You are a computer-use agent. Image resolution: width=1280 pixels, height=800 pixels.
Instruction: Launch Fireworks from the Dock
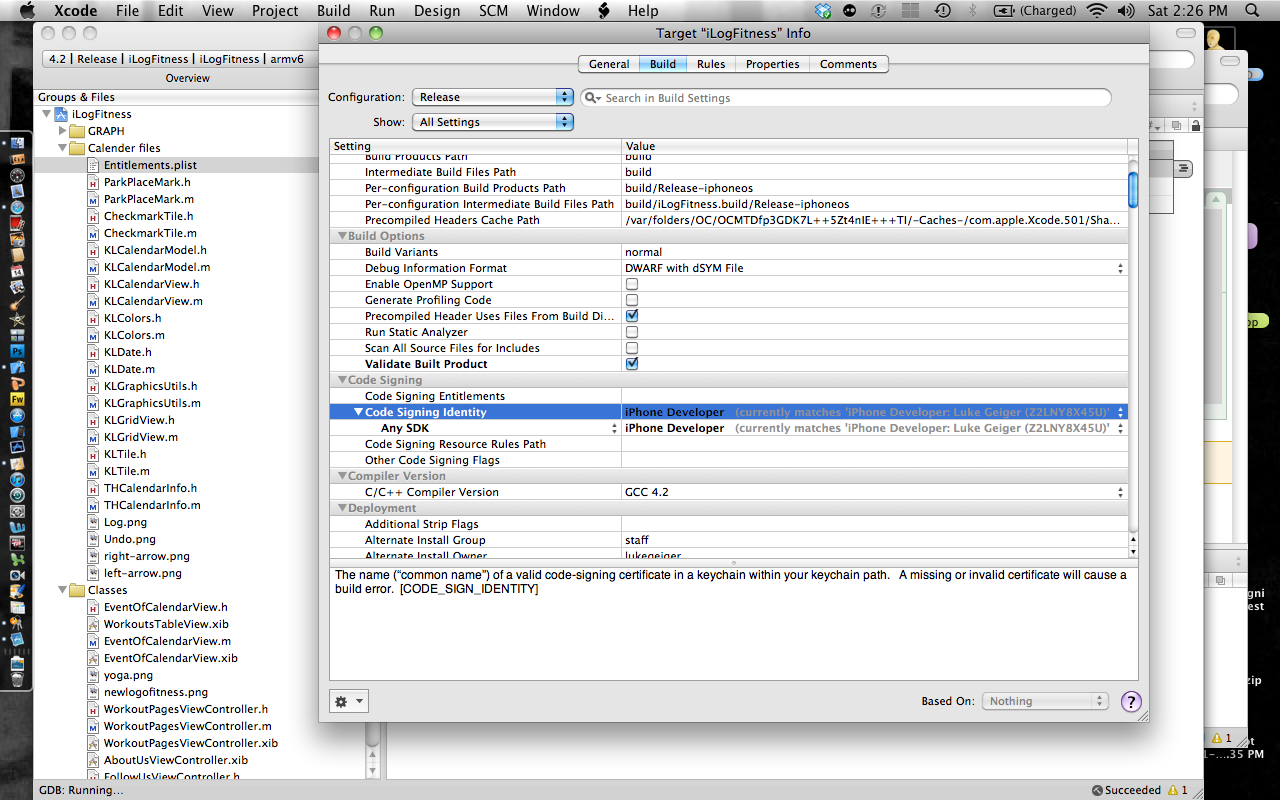point(17,399)
